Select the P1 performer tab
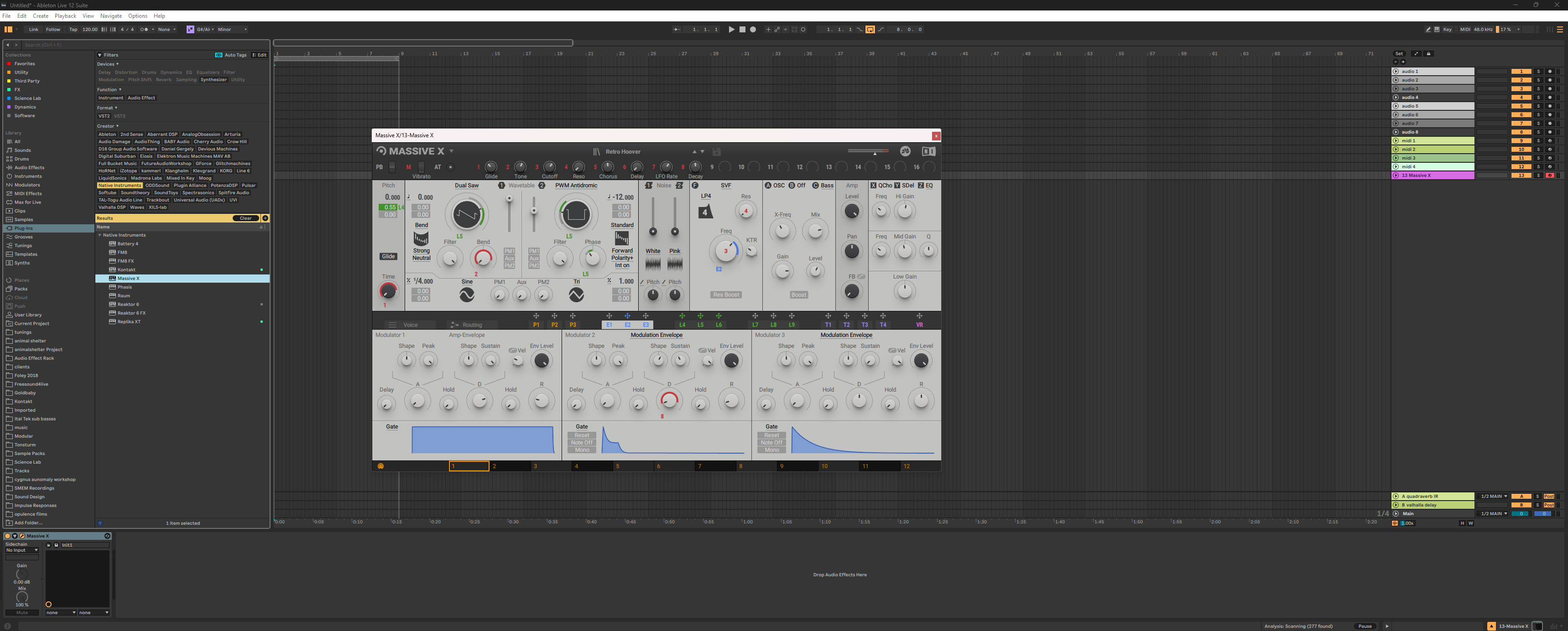1568x631 pixels. (536, 325)
